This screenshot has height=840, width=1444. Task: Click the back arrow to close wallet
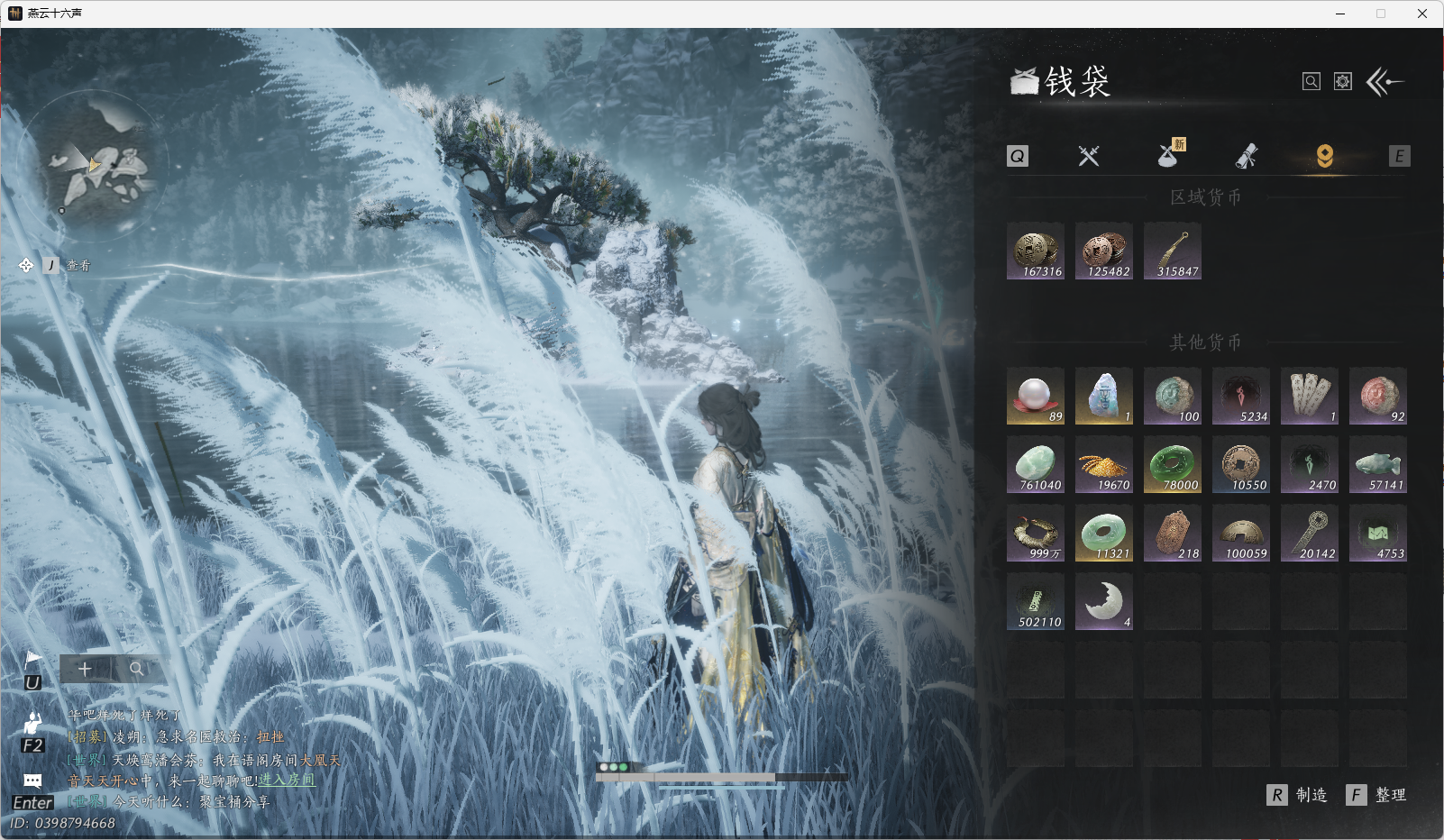coord(1385,82)
